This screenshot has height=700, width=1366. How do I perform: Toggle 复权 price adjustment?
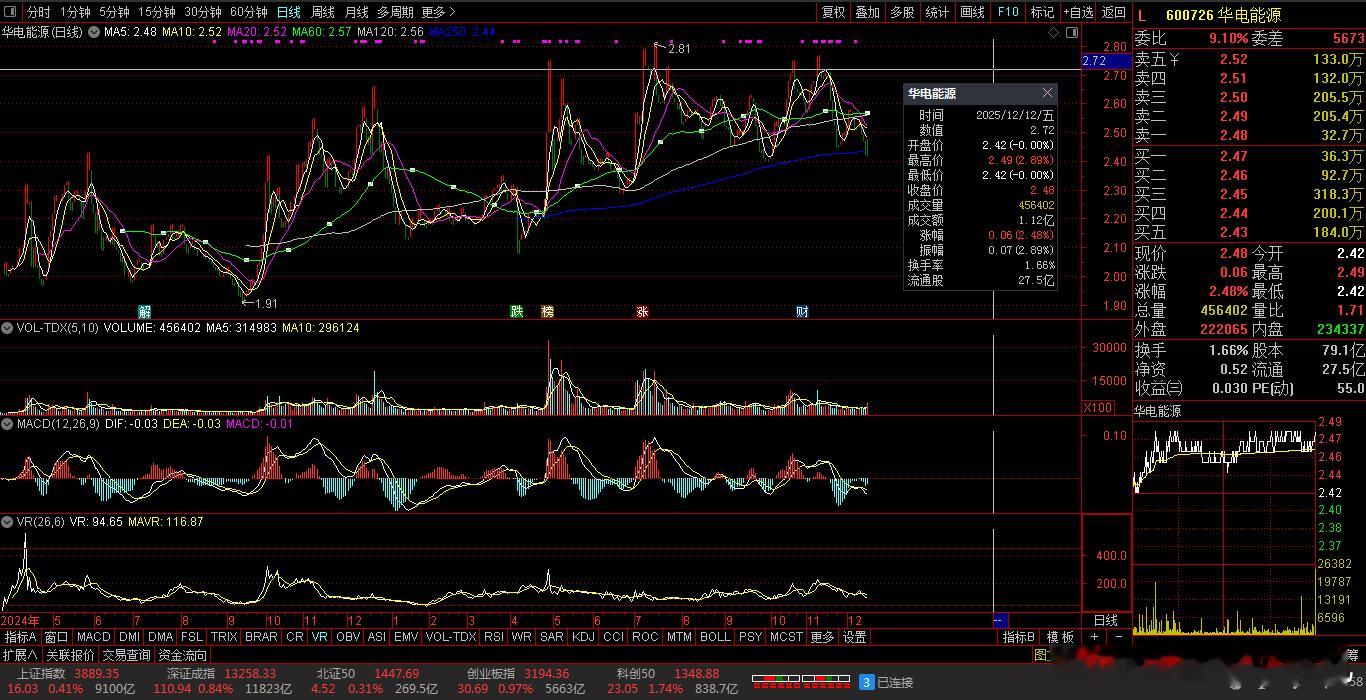click(x=833, y=12)
